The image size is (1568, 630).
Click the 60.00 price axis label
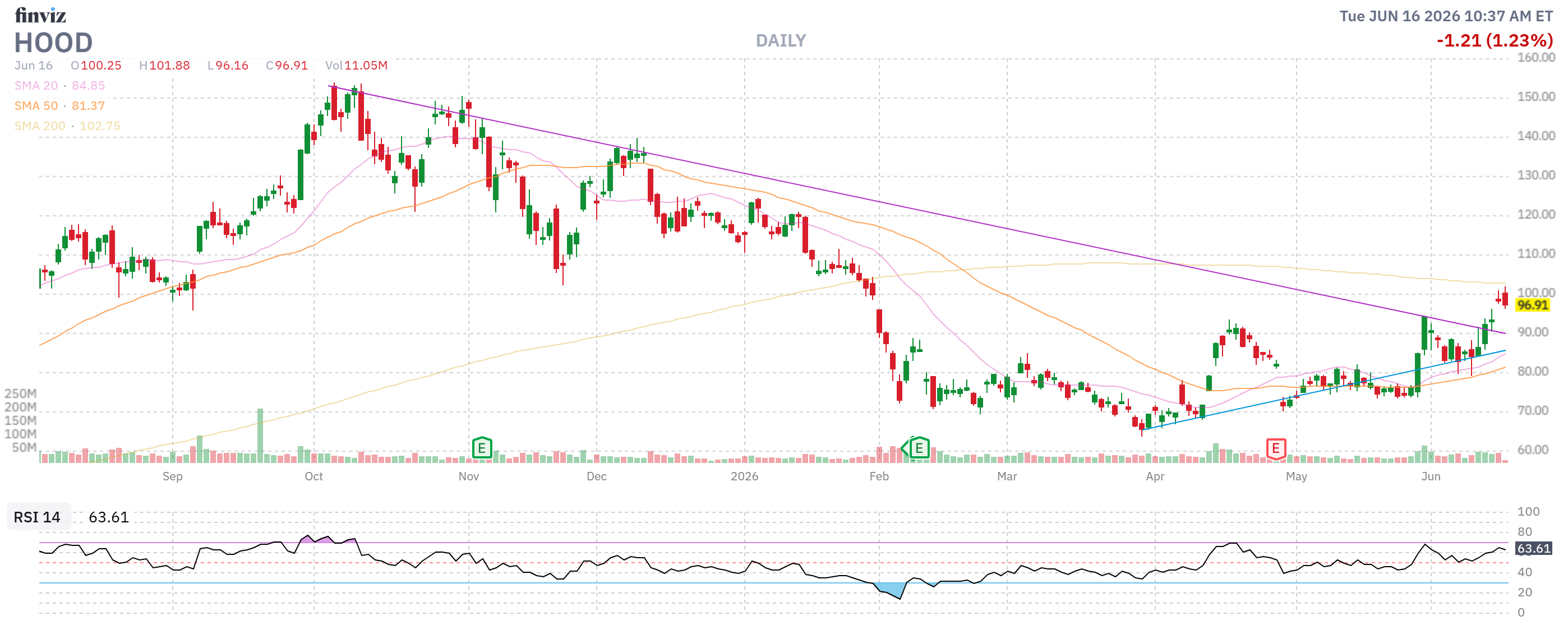(x=1533, y=450)
